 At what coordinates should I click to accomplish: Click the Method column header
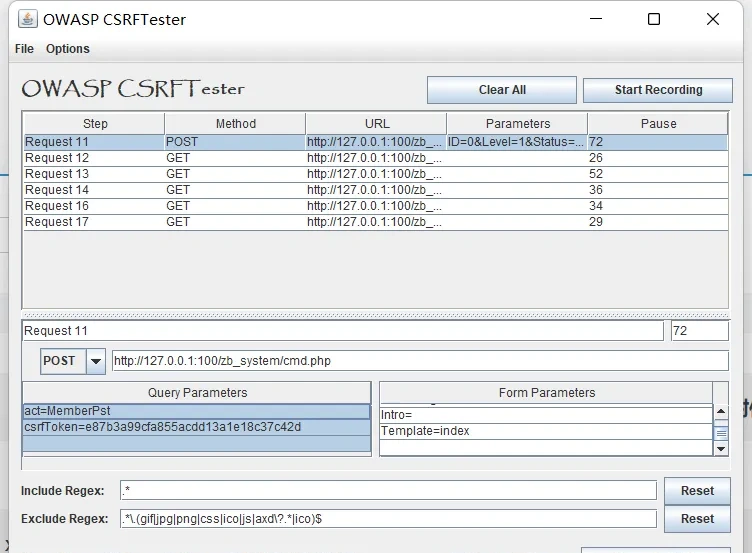(235, 124)
